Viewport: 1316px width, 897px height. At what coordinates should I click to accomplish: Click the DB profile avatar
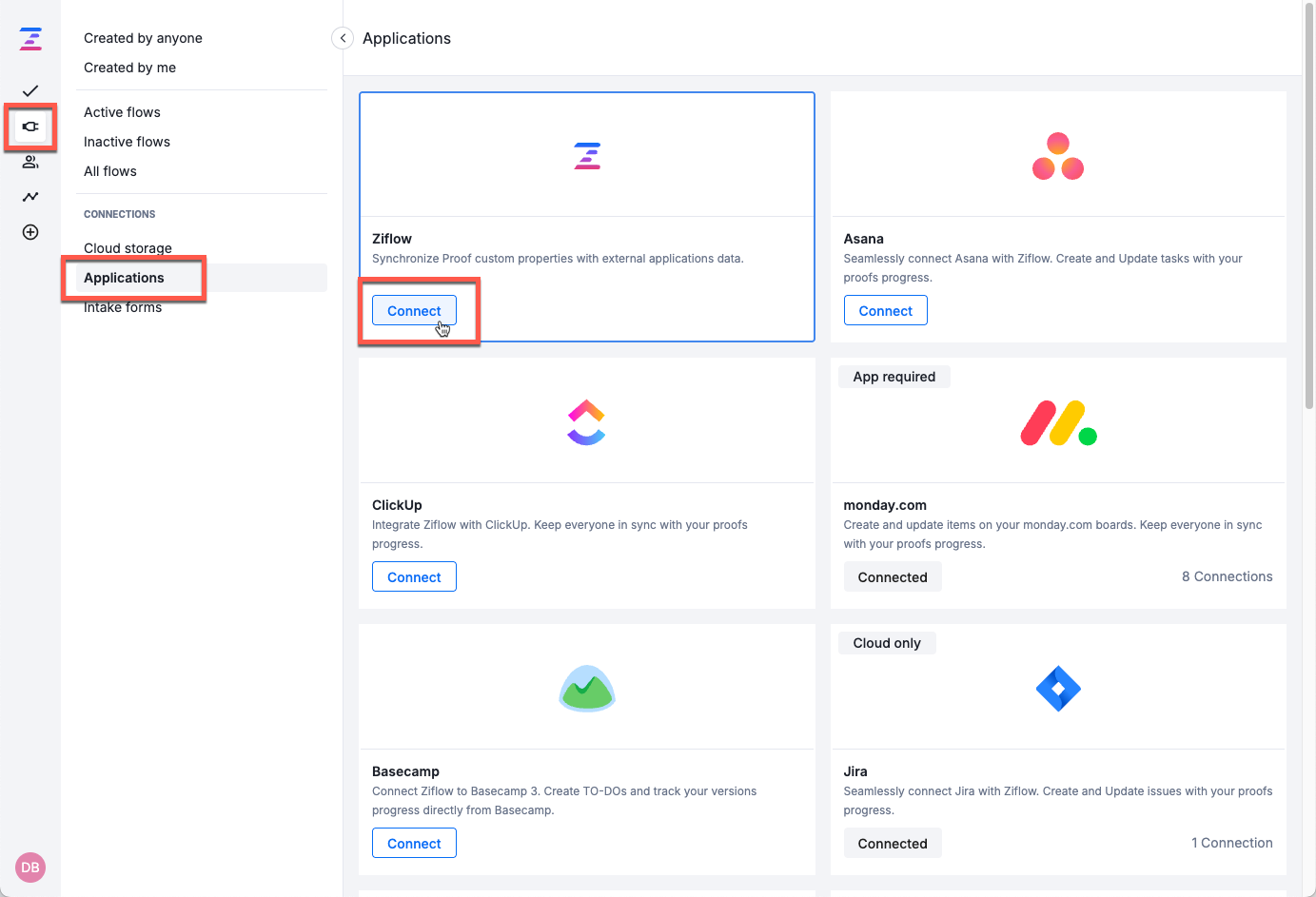click(x=29, y=868)
